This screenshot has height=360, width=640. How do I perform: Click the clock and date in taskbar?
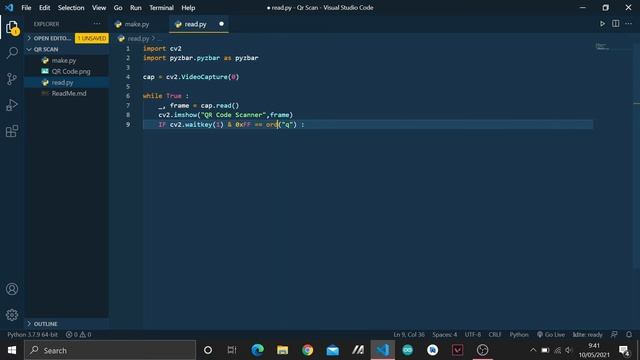[593, 350]
